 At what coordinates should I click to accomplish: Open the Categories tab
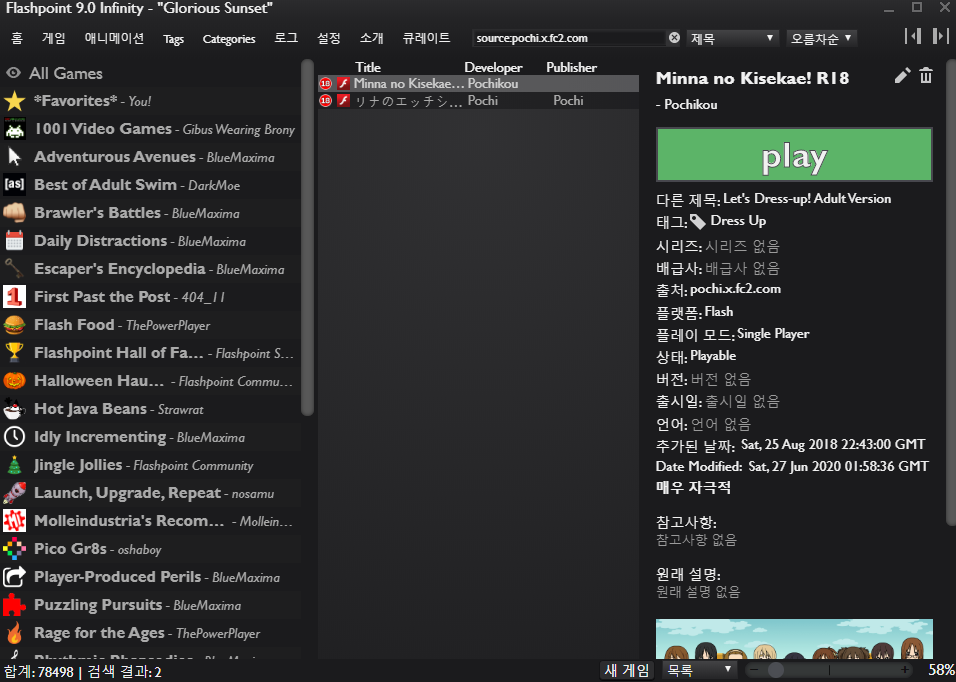pyautogui.click(x=229, y=39)
